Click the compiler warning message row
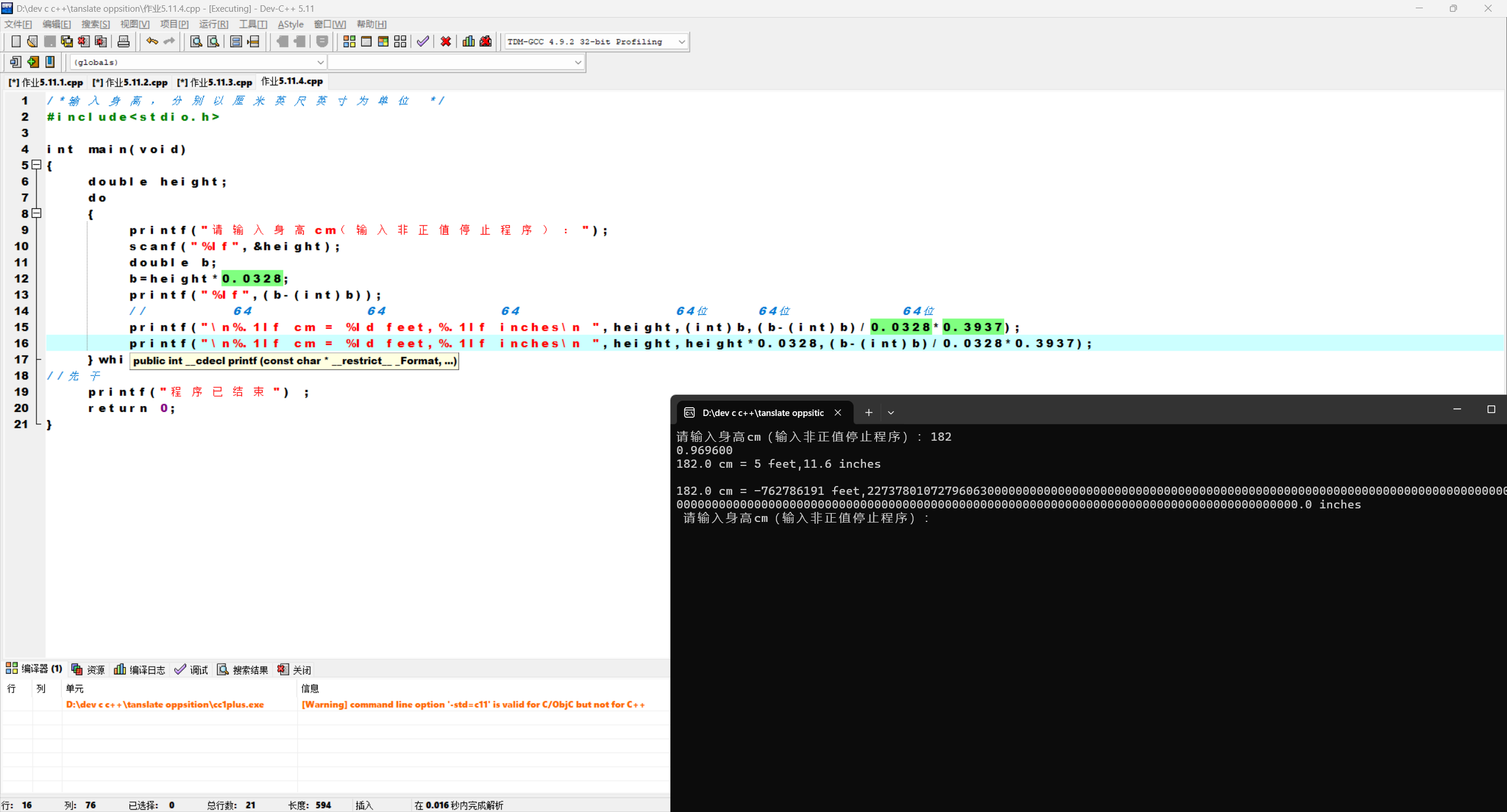 (473, 704)
